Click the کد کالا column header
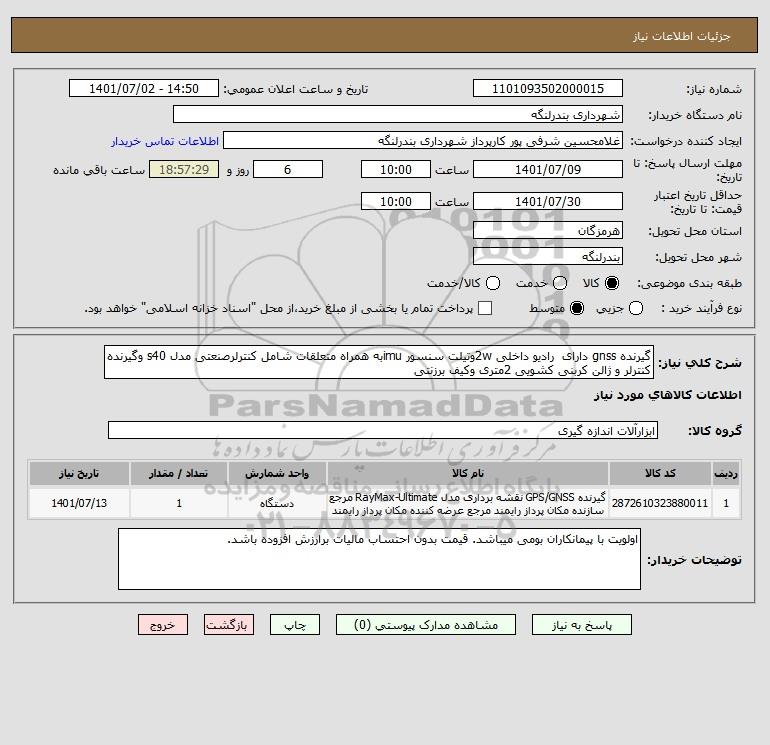 (x=660, y=473)
